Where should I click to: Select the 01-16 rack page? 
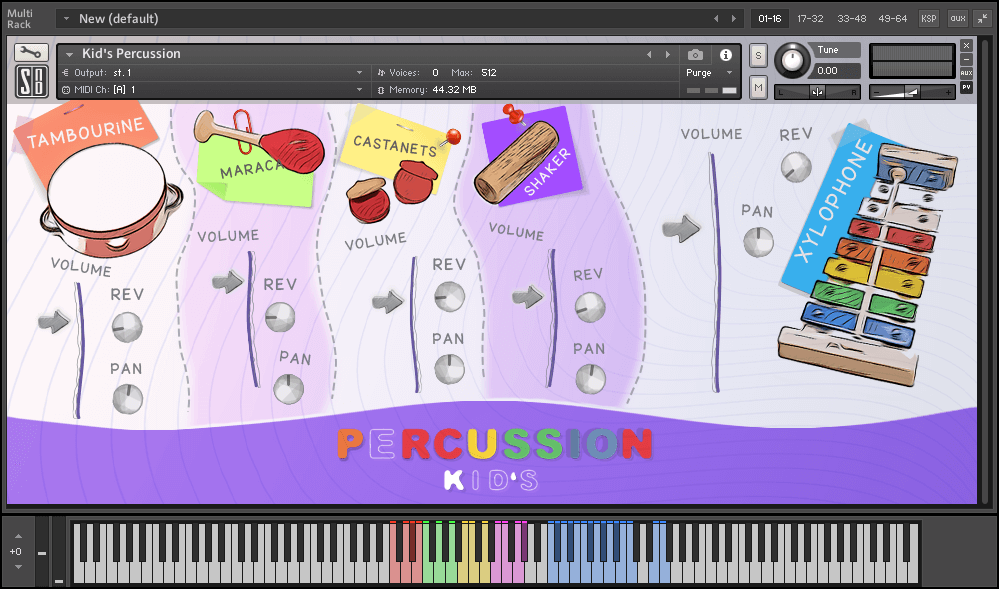coord(770,18)
